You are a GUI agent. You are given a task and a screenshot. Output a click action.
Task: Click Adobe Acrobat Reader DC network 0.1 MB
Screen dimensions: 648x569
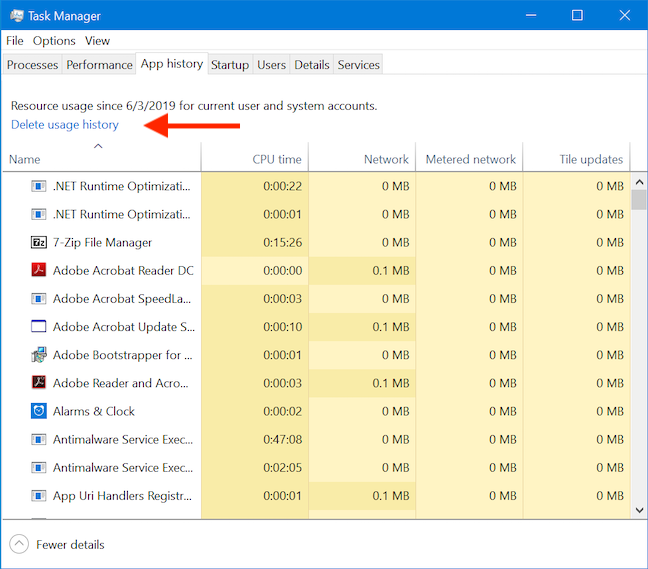391,271
